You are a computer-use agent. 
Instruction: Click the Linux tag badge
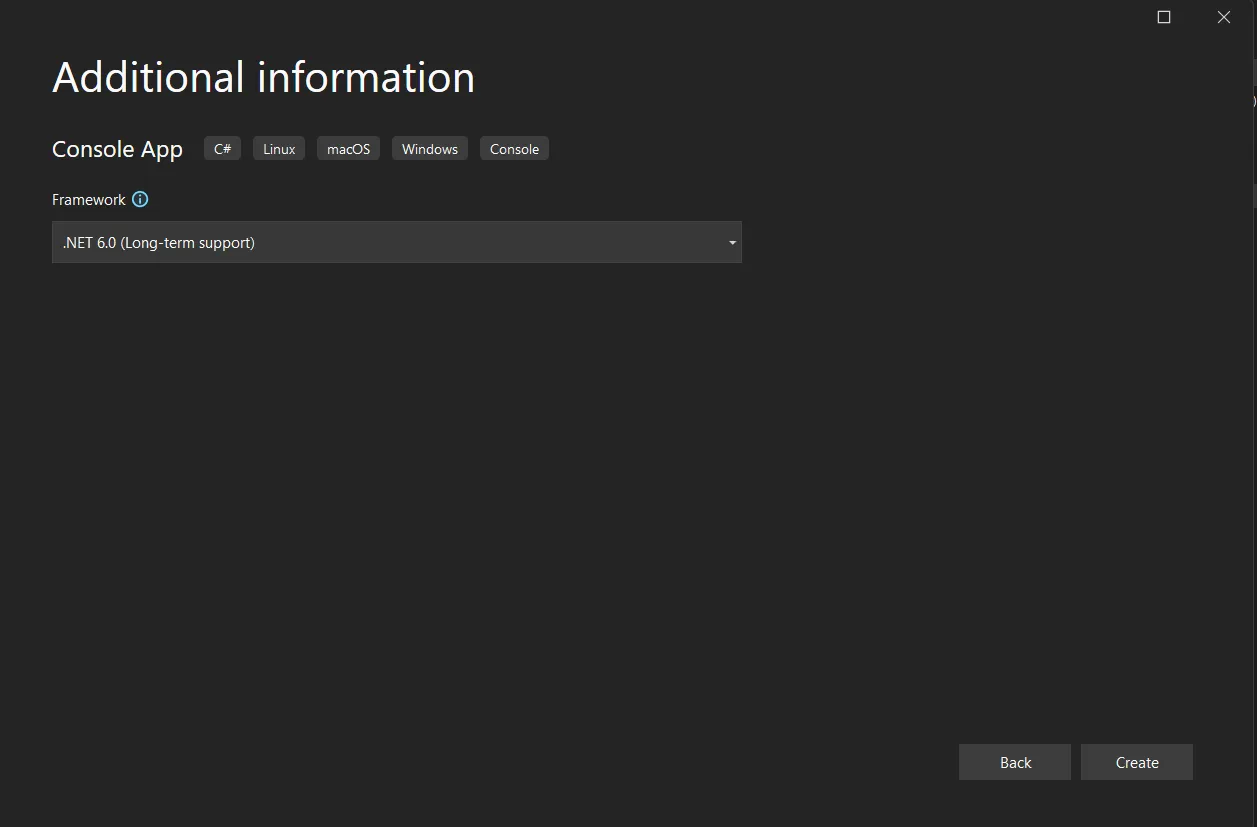(x=279, y=149)
